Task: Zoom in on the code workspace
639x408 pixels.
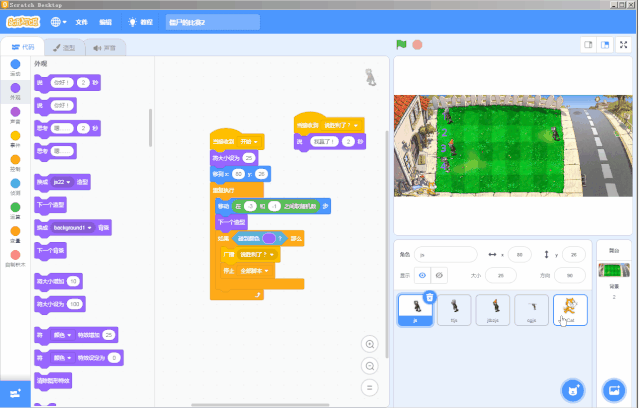Action: [x=370, y=344]
